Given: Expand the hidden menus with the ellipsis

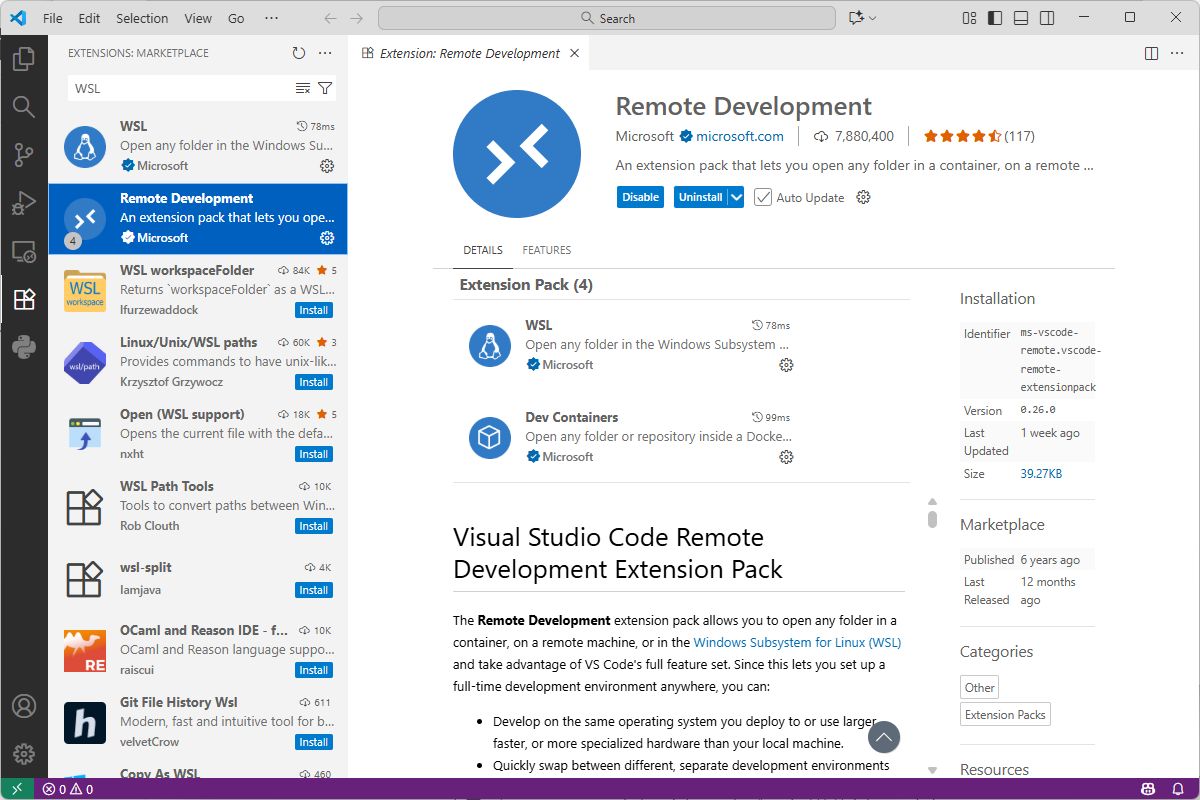Looking at the screenshot, I should [x=272, y=18].
